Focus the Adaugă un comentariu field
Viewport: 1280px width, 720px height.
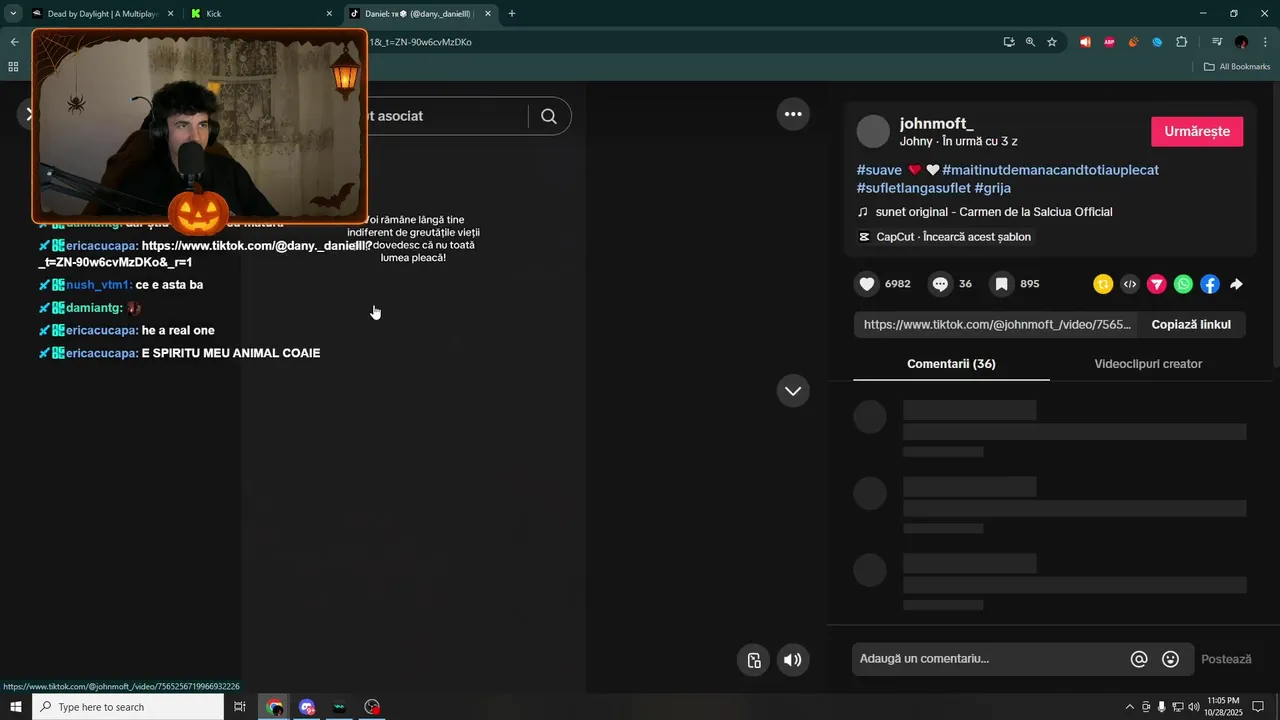pyautogui.click(x=990, y=659)
